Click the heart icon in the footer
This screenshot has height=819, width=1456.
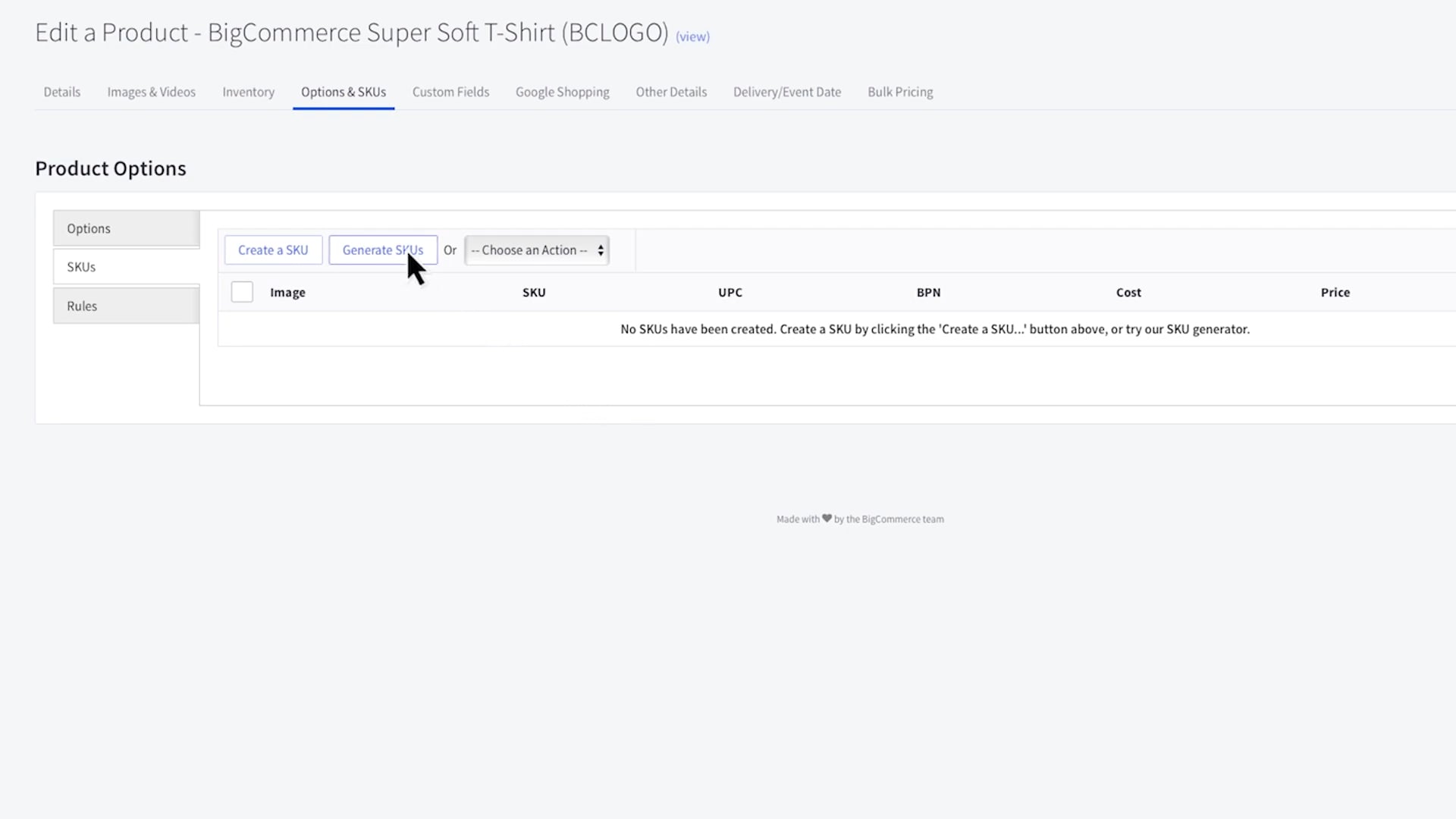(x=827, y=519)
